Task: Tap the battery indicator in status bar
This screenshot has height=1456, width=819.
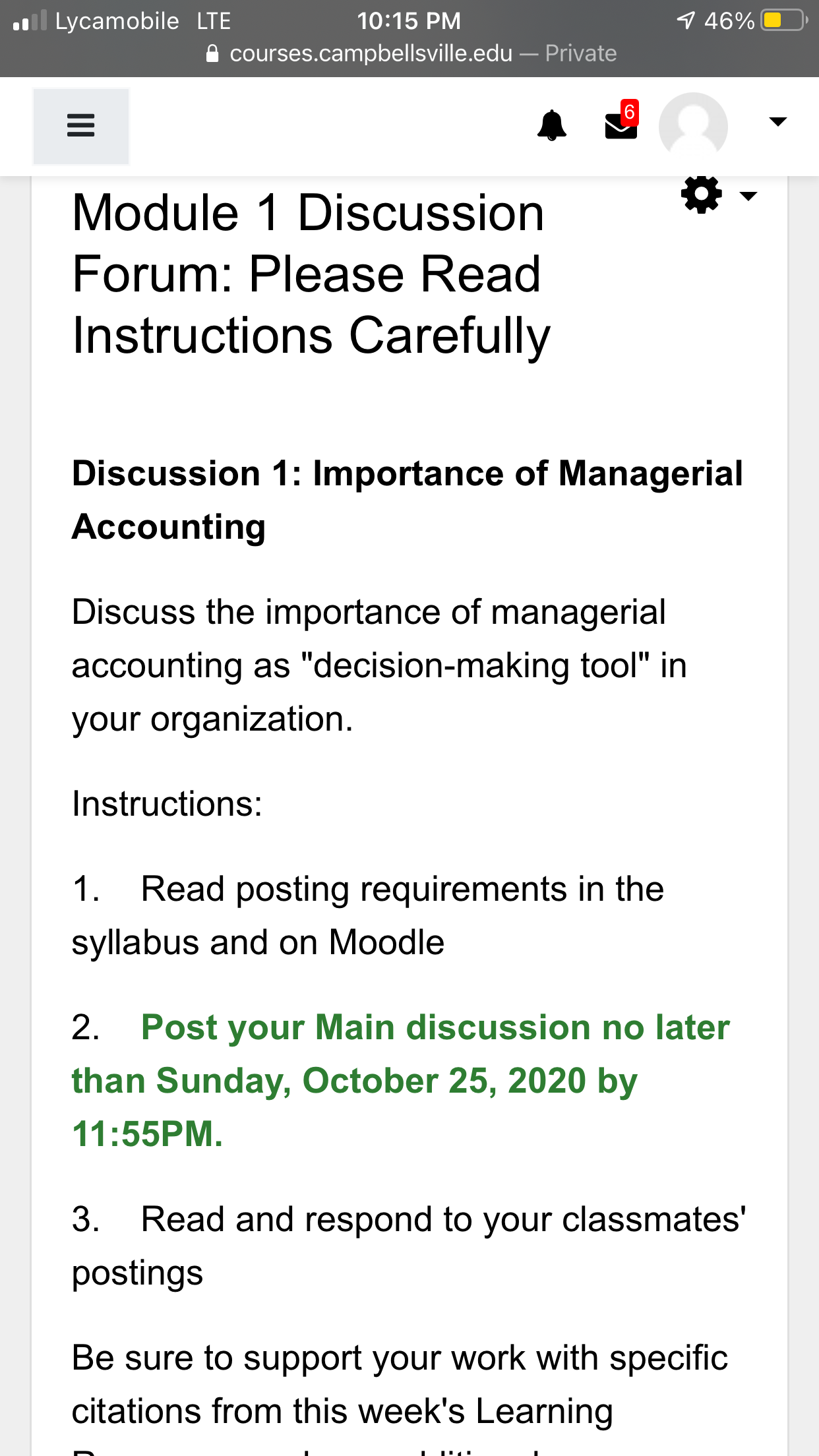Action: tap(784, 20)
